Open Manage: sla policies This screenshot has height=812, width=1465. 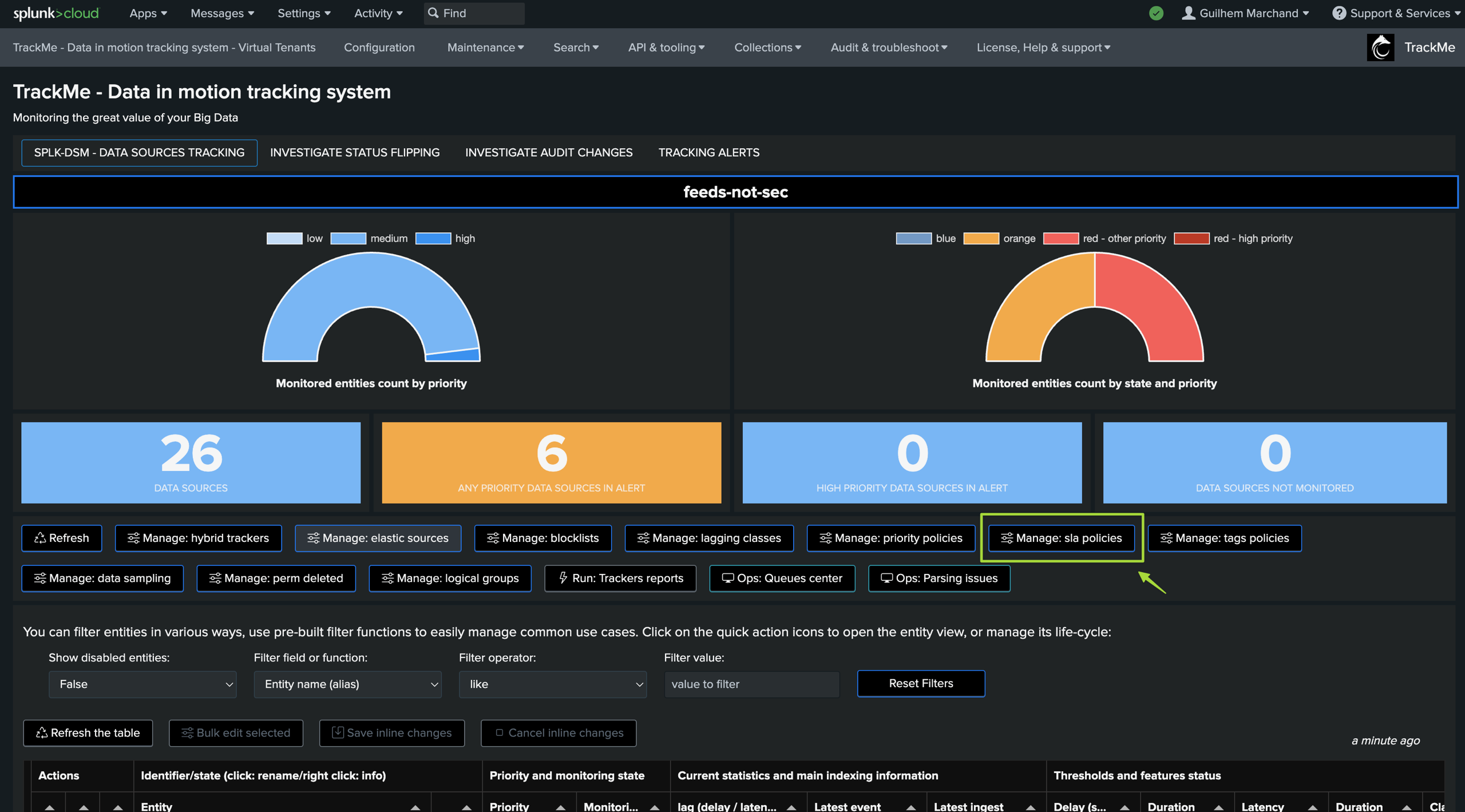tap(1062, 538)
